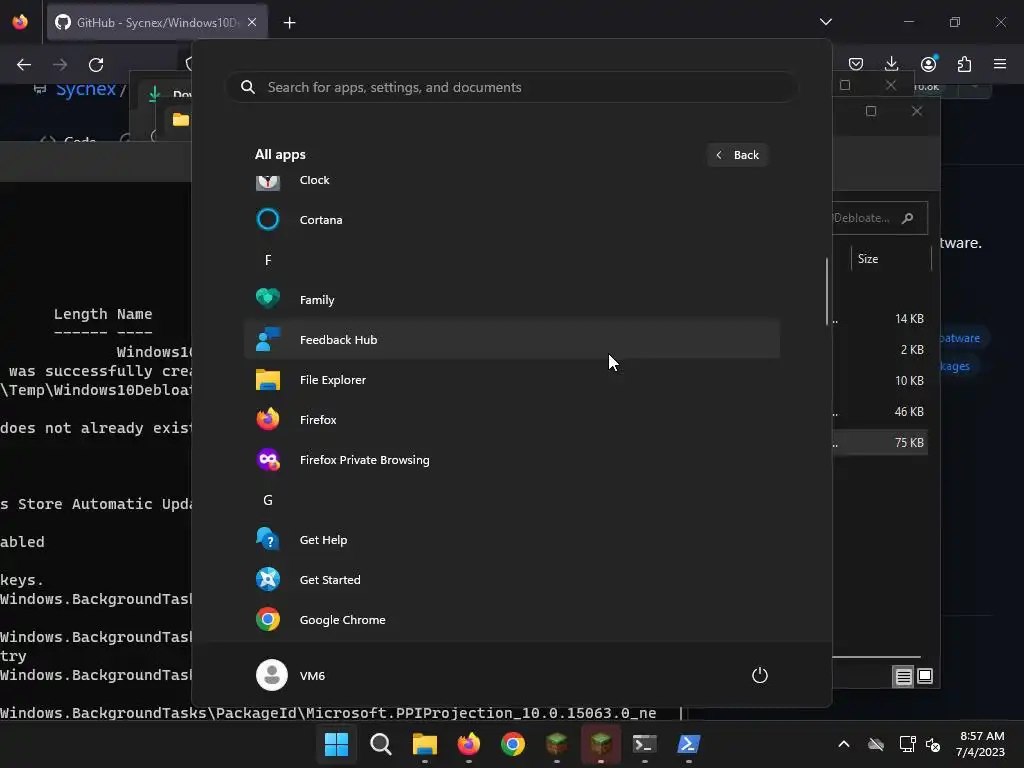Open Firefox application hamburger menu

[x=1000, y=64]
